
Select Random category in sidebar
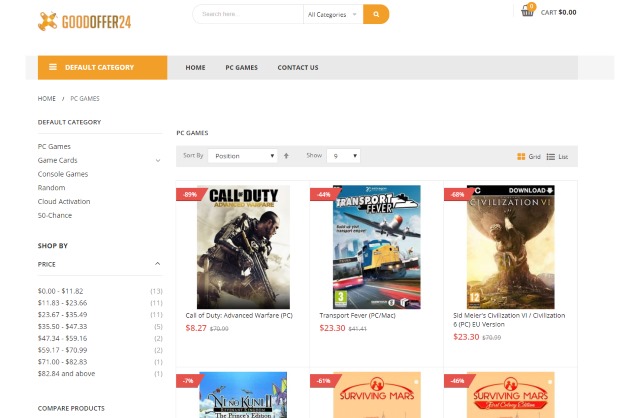coord(51,187)
